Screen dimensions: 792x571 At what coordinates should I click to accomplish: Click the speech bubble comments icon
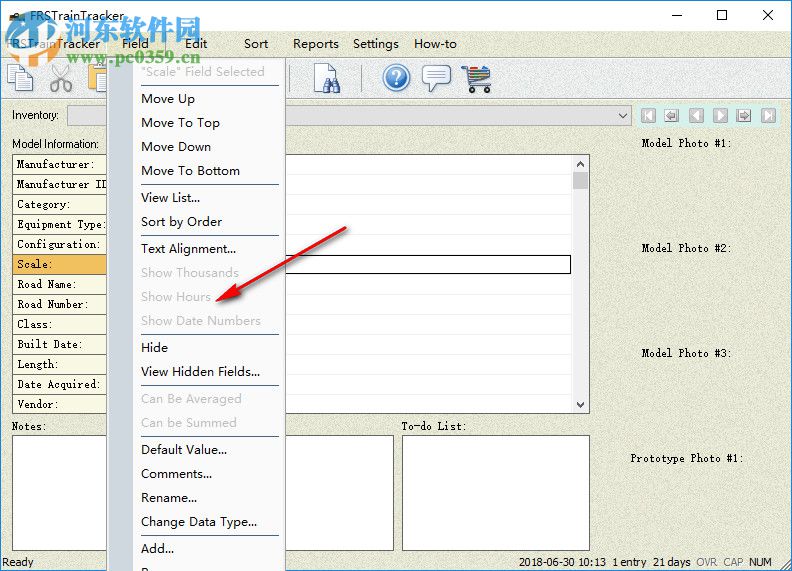tap(436, 78)
